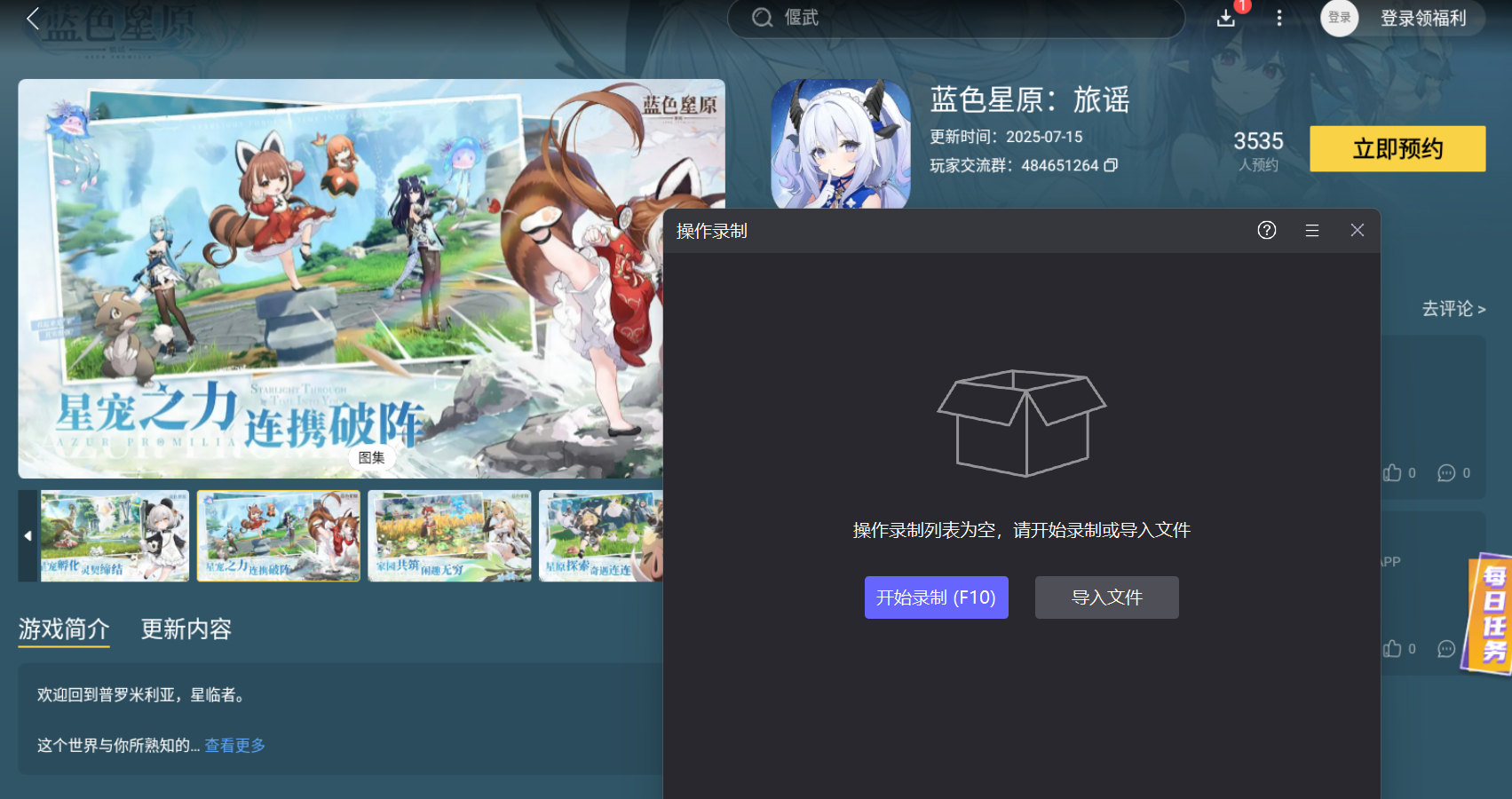Screen dimensions: 1512x799
Task: Open the three-dot more options menu
Action: 1279,18
